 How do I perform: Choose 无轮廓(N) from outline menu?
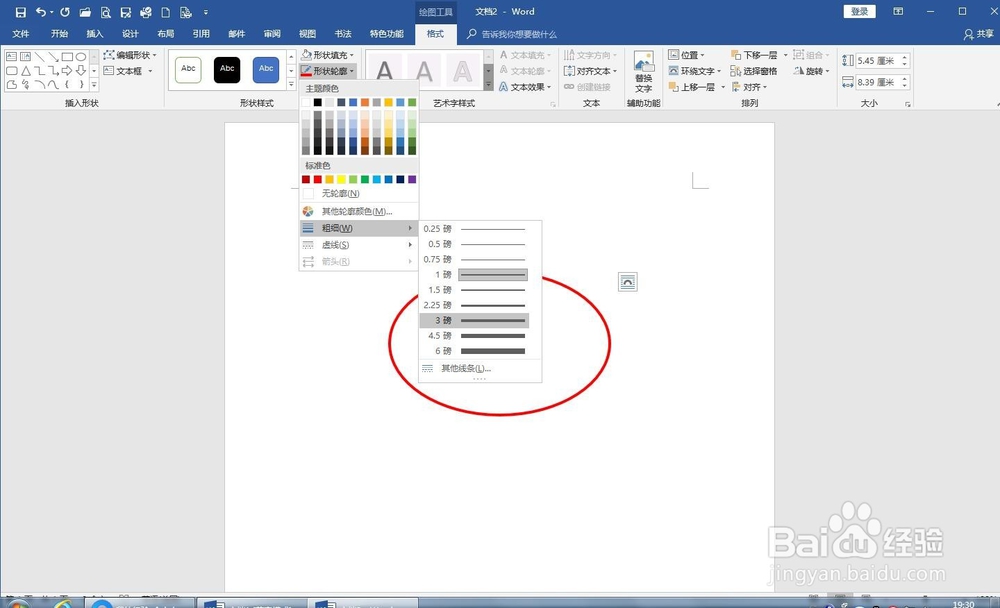pos(358,193)
